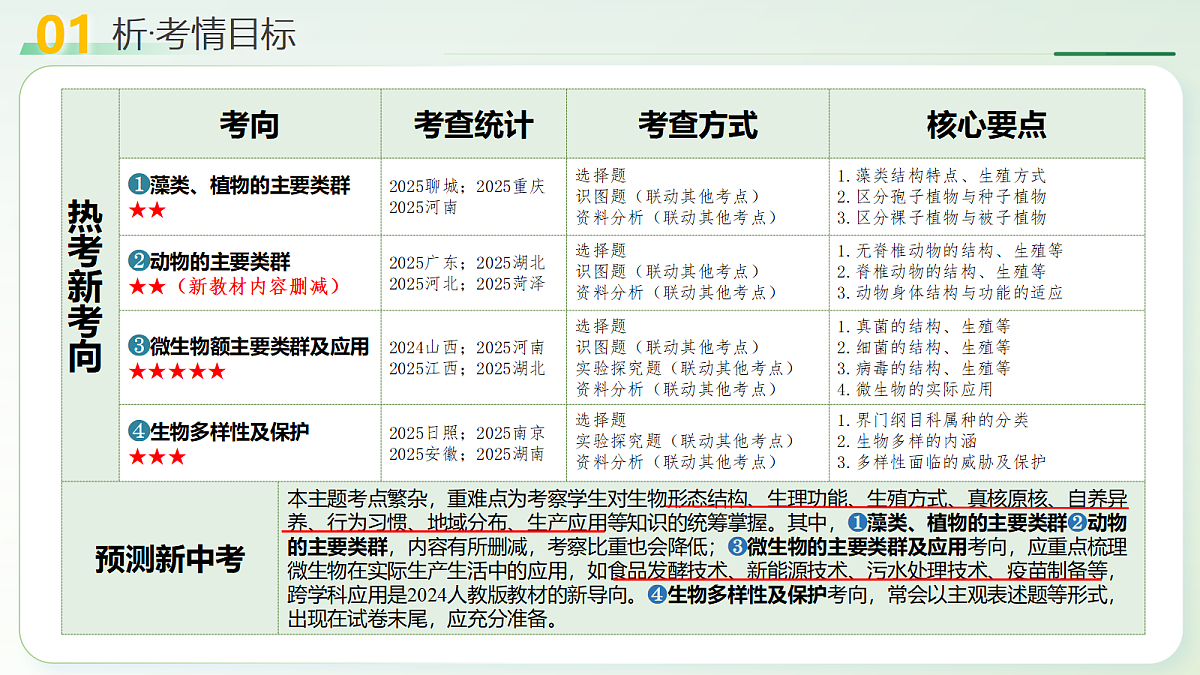1200x675 pixels.
Task: Click the numbered circle ❸ before 微生物额
Action: [x=138, y=346]
